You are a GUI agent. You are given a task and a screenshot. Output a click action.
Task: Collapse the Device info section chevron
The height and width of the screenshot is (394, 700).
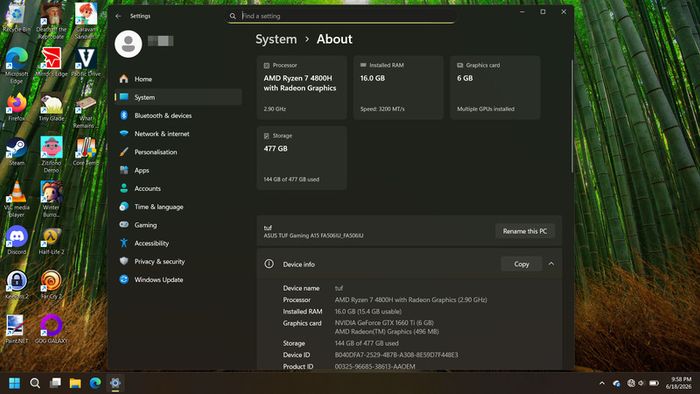coord(551,264)
